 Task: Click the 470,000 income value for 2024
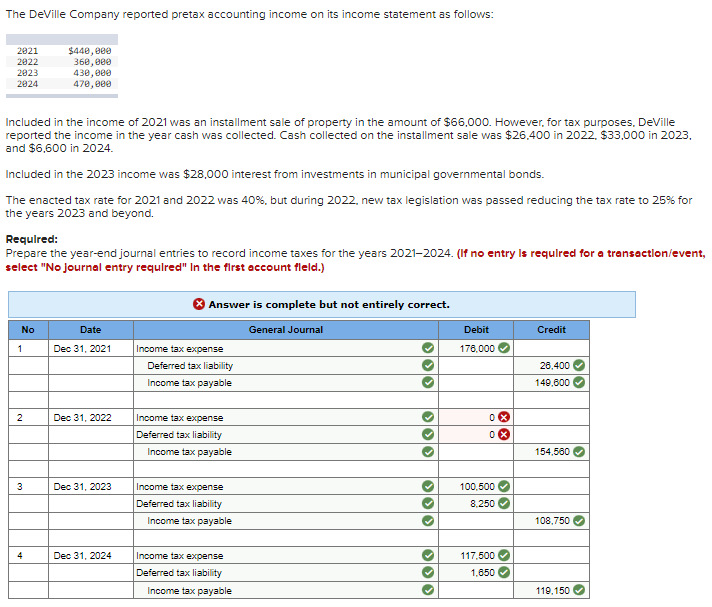click(92, 84)
